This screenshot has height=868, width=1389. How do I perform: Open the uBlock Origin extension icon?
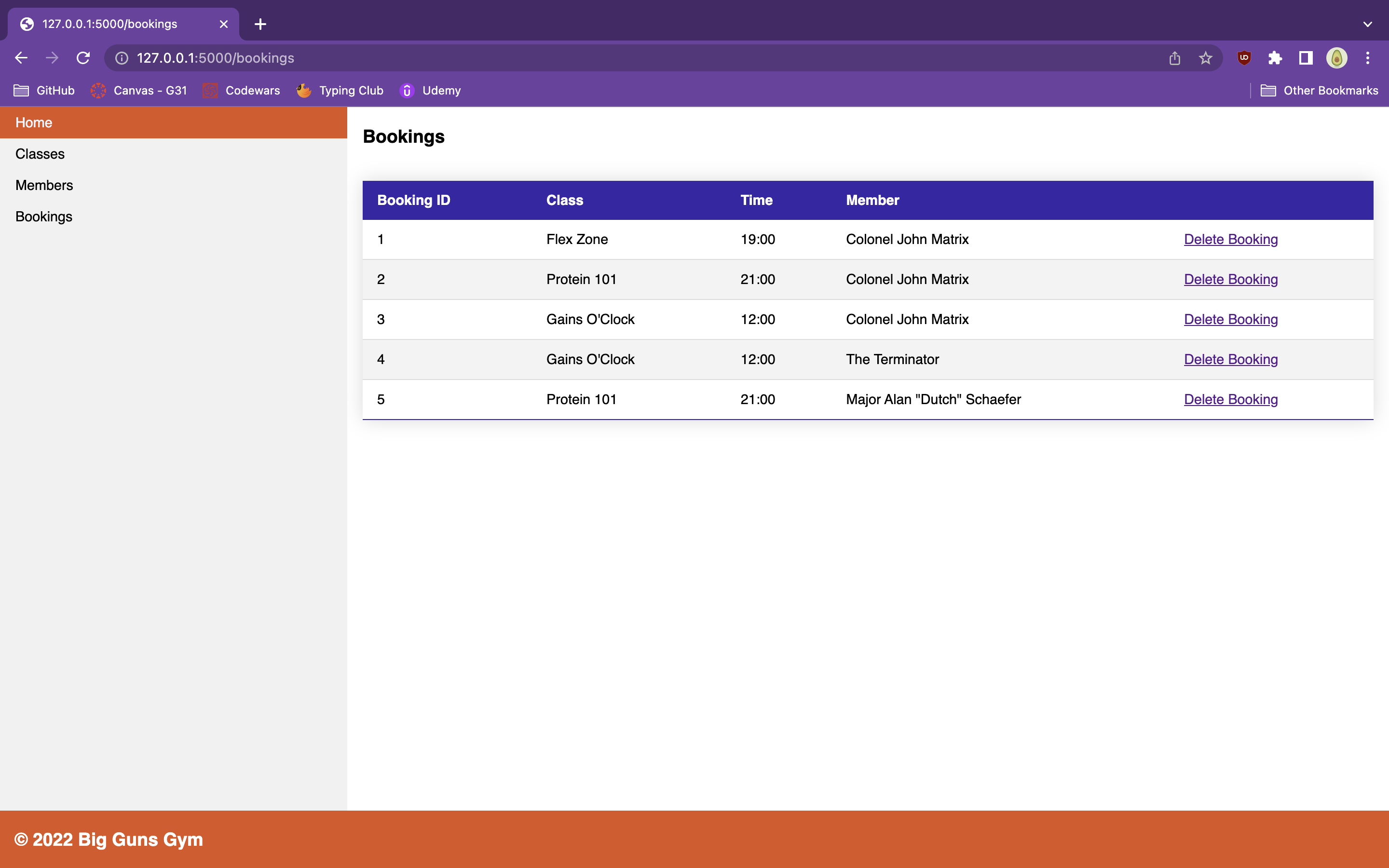point(1244,58)
